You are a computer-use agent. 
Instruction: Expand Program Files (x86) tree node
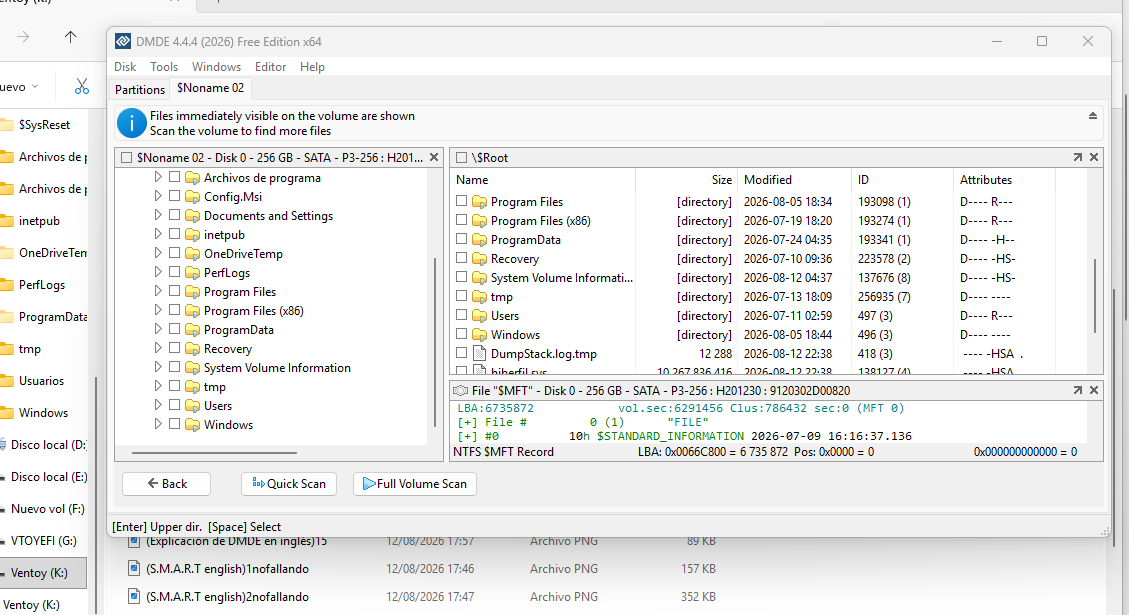(158, 310)
